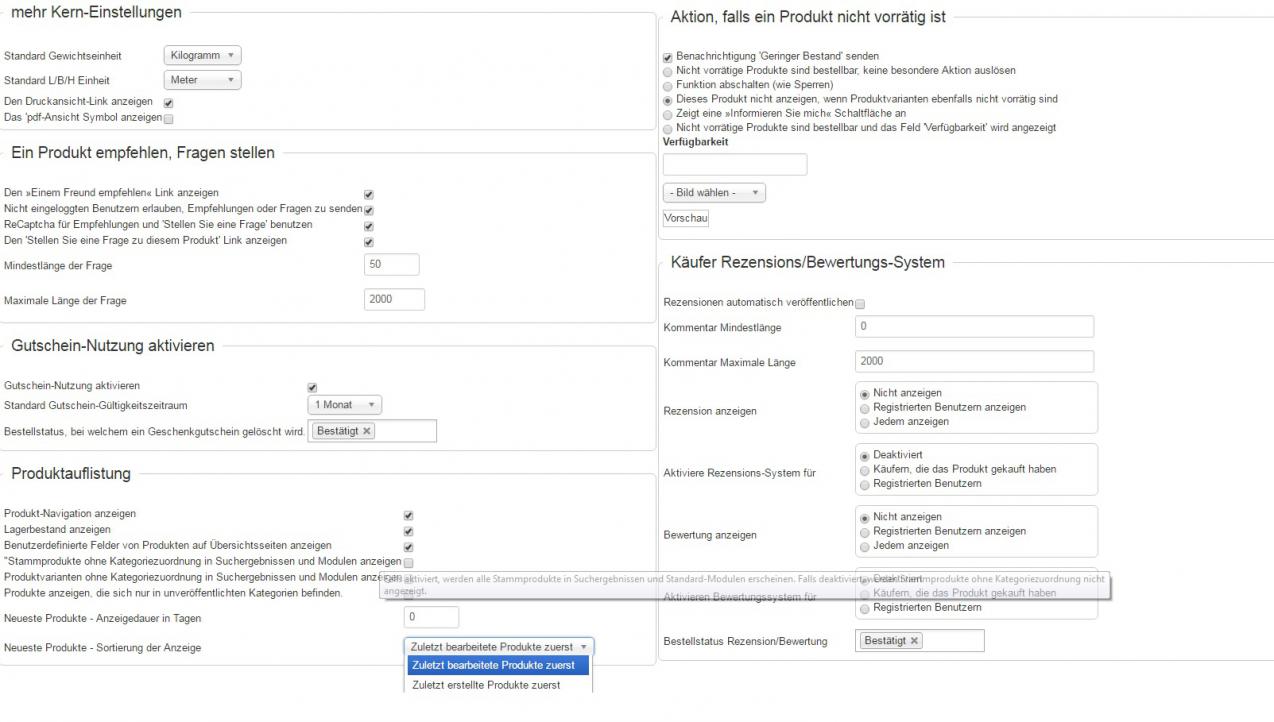Click the Geschenkgutschein Bestellstatus tag field
The image size is (1274, 722).
tap(372, 431)
